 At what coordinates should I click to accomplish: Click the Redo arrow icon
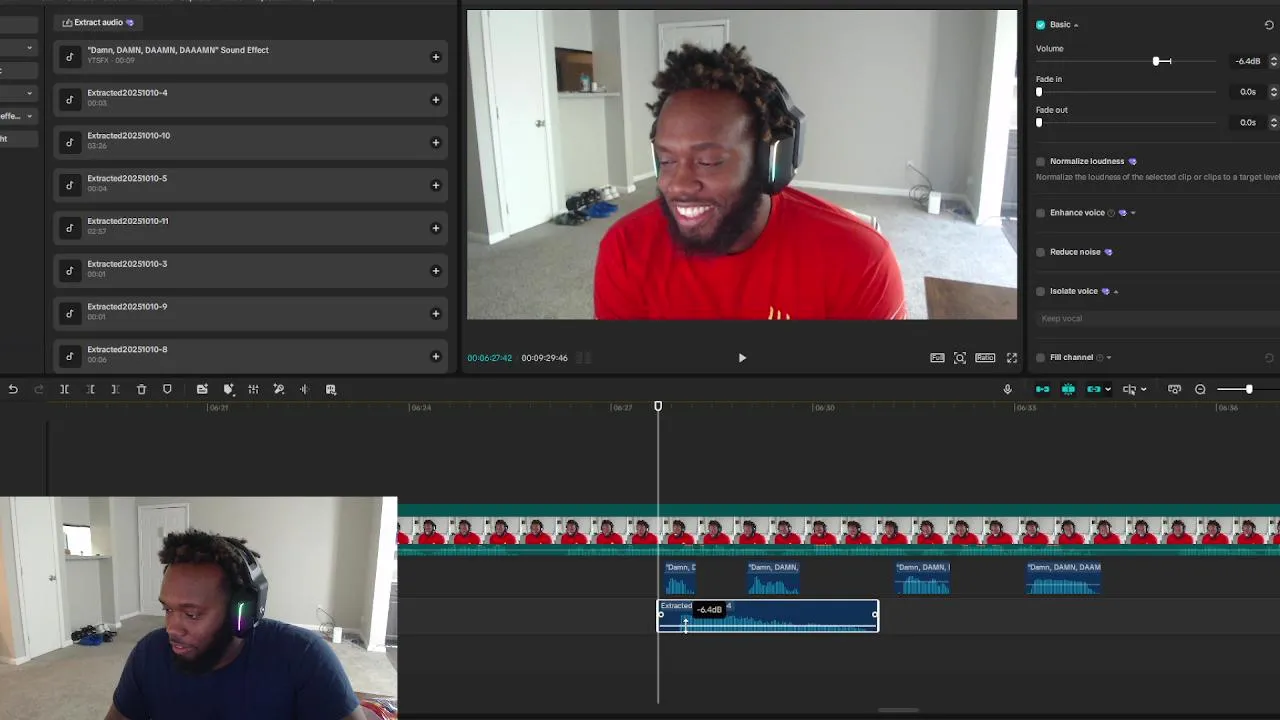[x=39, y=389]
